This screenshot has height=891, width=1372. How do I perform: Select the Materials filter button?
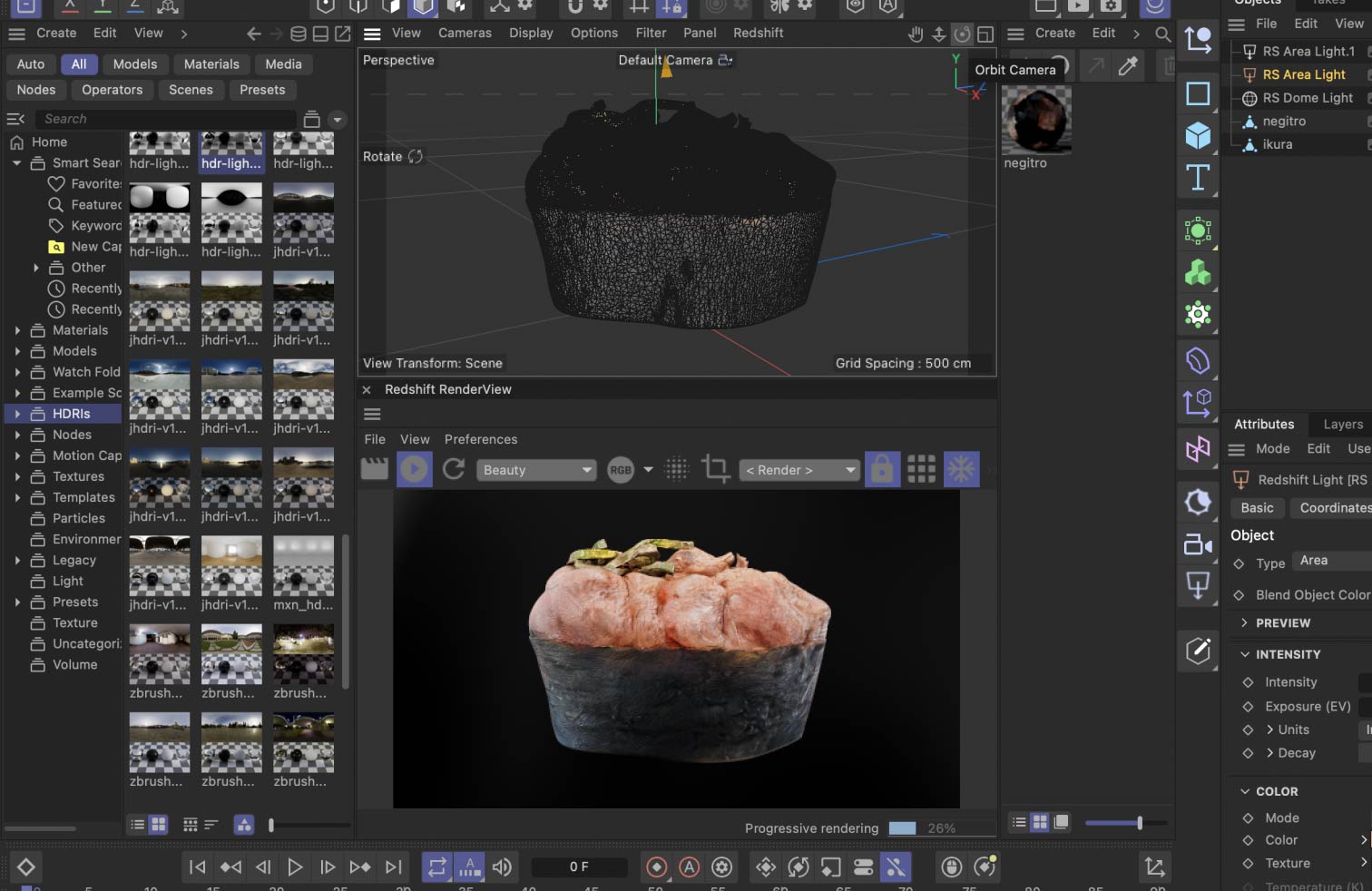(x=211, y=64)
